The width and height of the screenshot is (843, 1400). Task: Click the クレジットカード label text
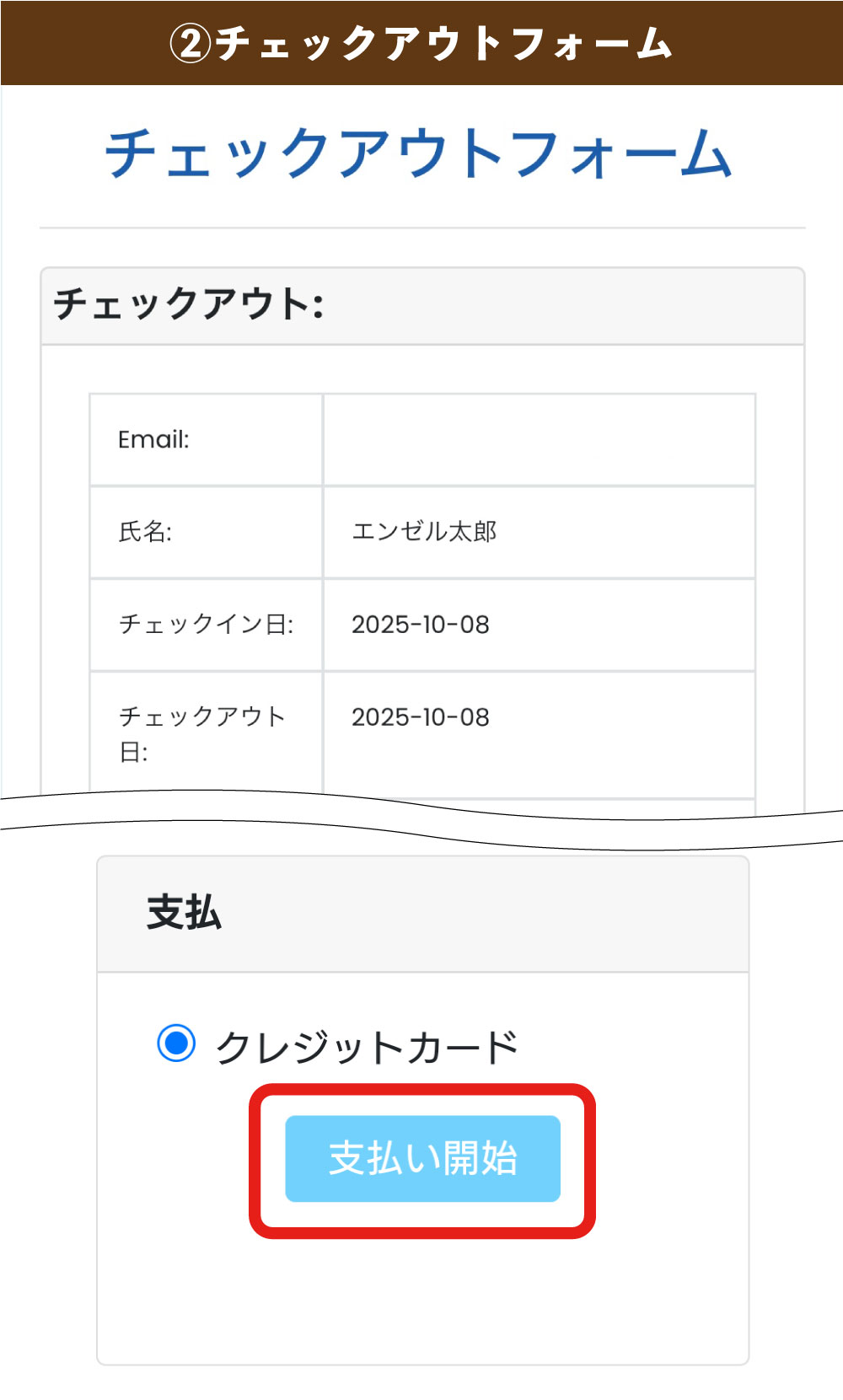[x=367, y=1048]
